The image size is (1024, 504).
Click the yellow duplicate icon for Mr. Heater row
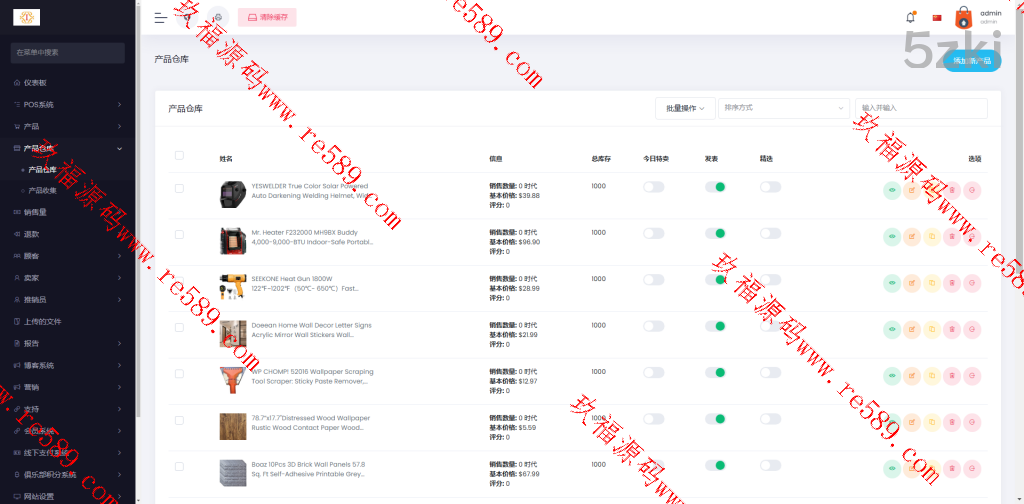pos(932,237)
